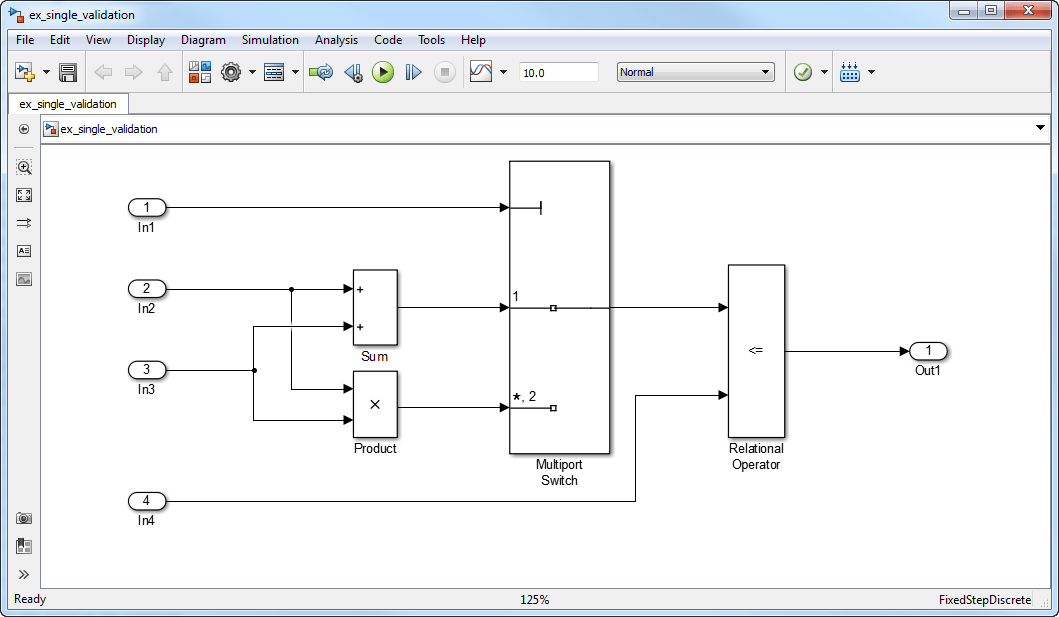
Task: Open the Edit menu
Action: [60, 40]
